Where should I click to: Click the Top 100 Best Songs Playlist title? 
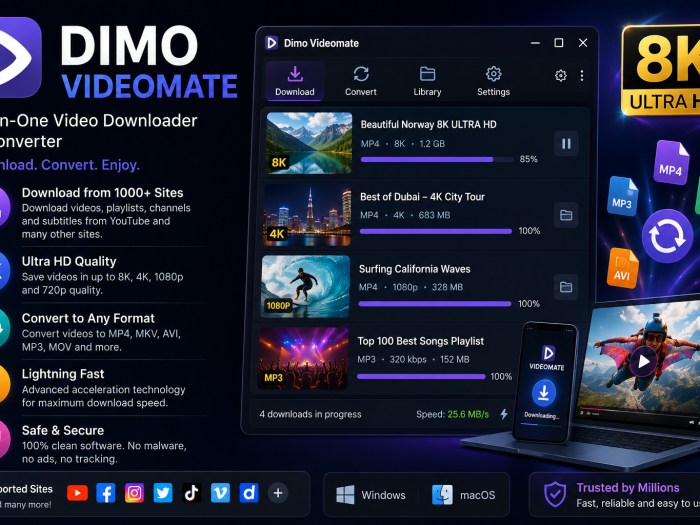pos(421,341)
